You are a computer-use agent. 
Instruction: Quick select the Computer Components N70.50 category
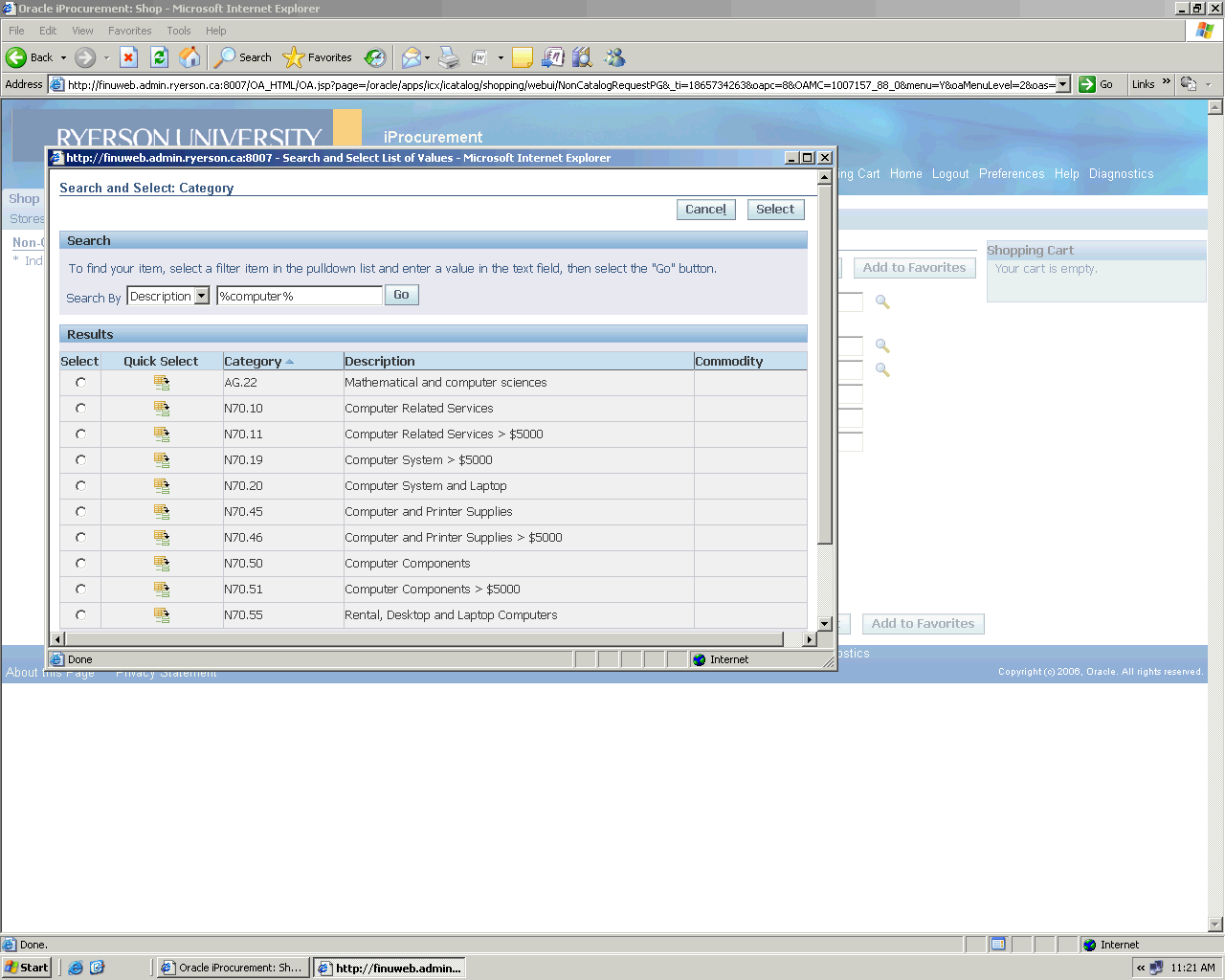(162, 564)
